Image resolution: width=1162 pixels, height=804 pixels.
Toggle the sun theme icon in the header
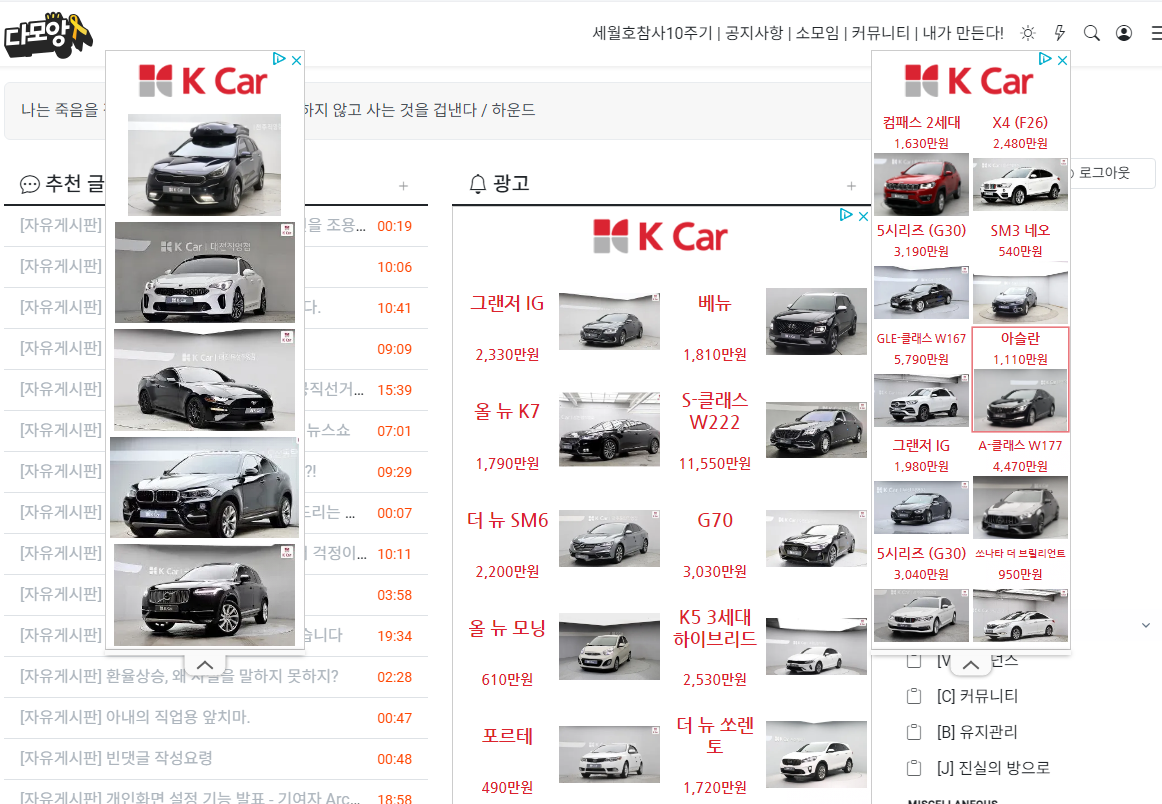[1028, 33]
